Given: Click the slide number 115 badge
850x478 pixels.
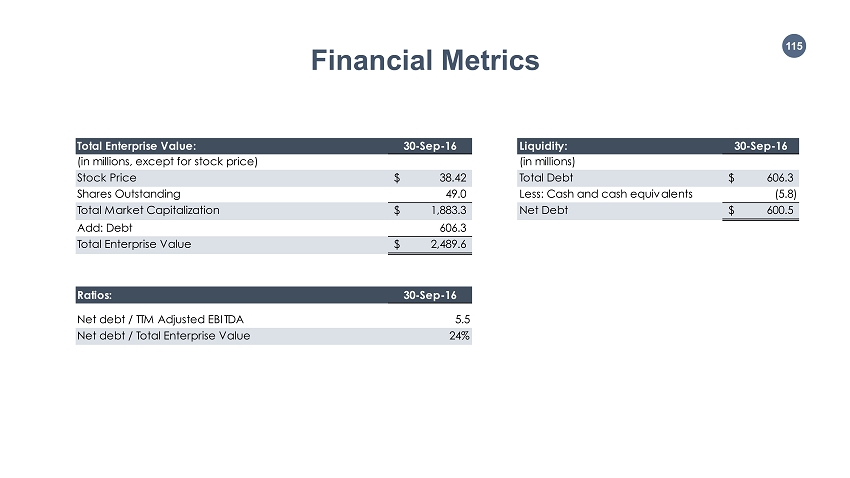Looking at the screenshot, I should click(x=793, y=46).
